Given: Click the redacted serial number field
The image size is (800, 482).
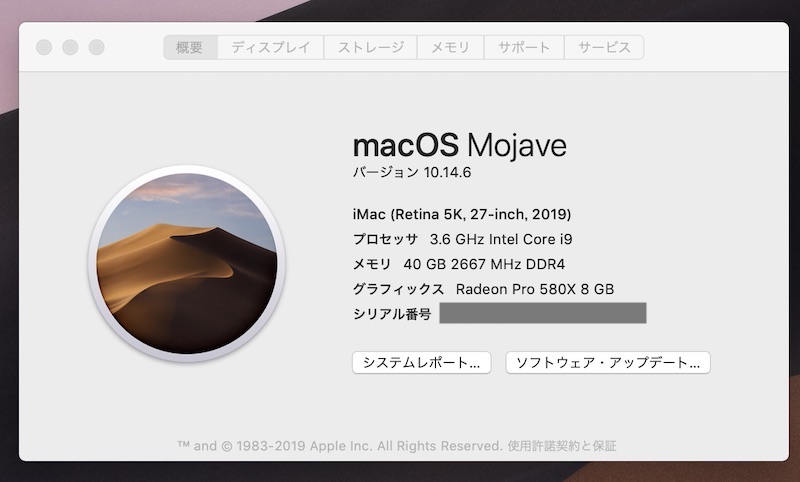Looking at the screenshot, I should pos(543,313).
